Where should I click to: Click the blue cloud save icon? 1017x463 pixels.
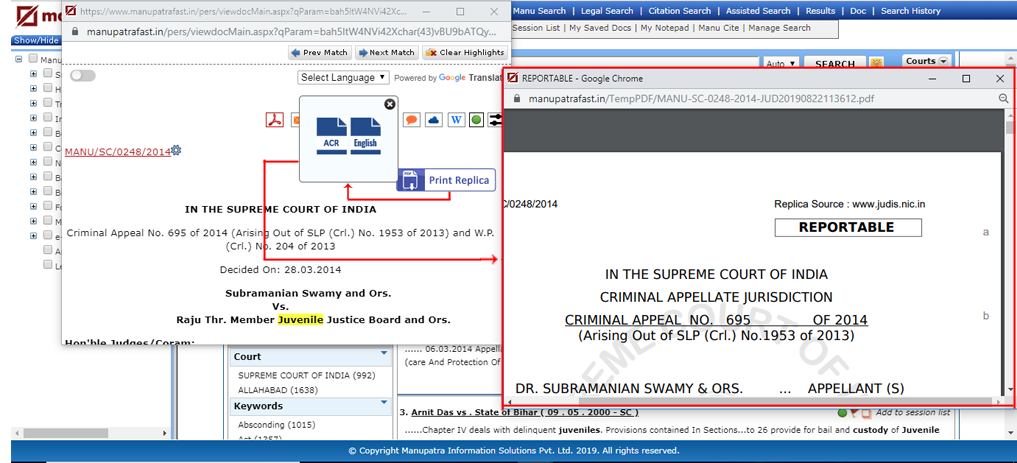434,120
